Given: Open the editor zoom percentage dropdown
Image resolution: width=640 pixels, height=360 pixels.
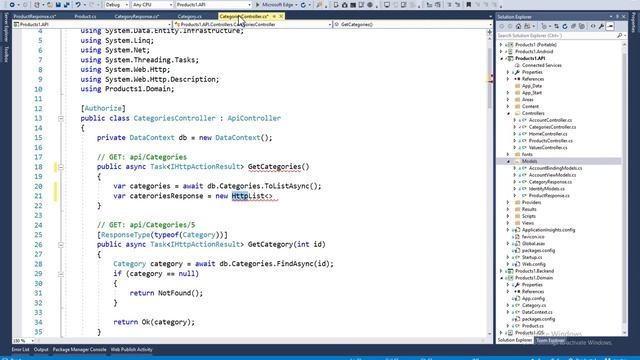Looking at the screenshot, I should tap(23, 340).
